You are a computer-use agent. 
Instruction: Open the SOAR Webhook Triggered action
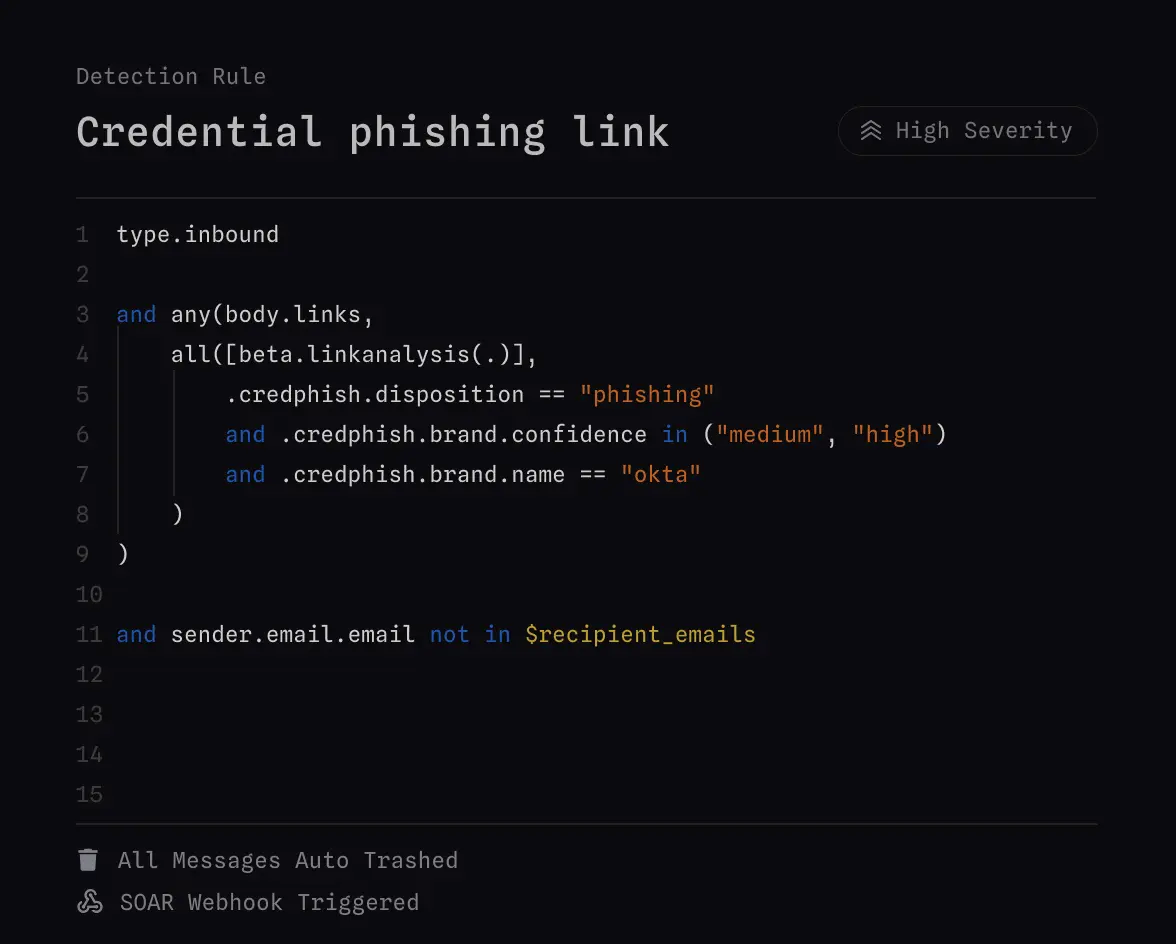[x=269, y=902]
